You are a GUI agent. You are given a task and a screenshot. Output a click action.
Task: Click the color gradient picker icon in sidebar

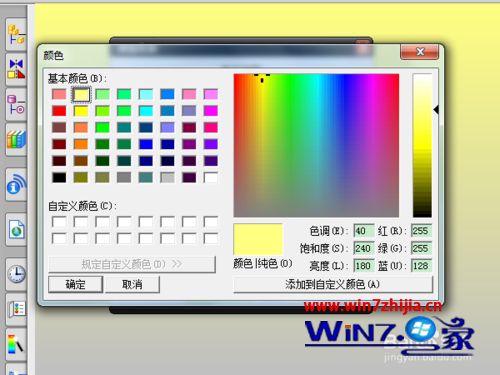pos(16,345)
